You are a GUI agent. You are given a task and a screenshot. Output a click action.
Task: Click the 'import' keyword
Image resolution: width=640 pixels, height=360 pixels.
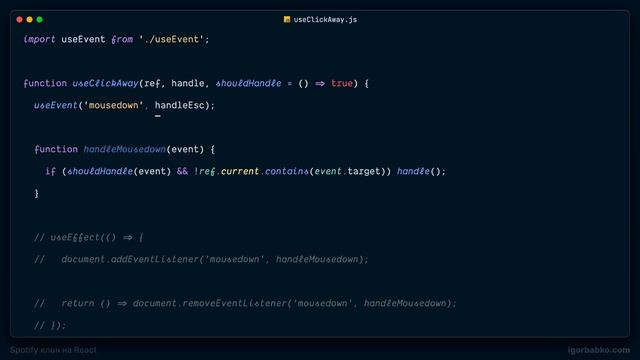pos(39,40)
